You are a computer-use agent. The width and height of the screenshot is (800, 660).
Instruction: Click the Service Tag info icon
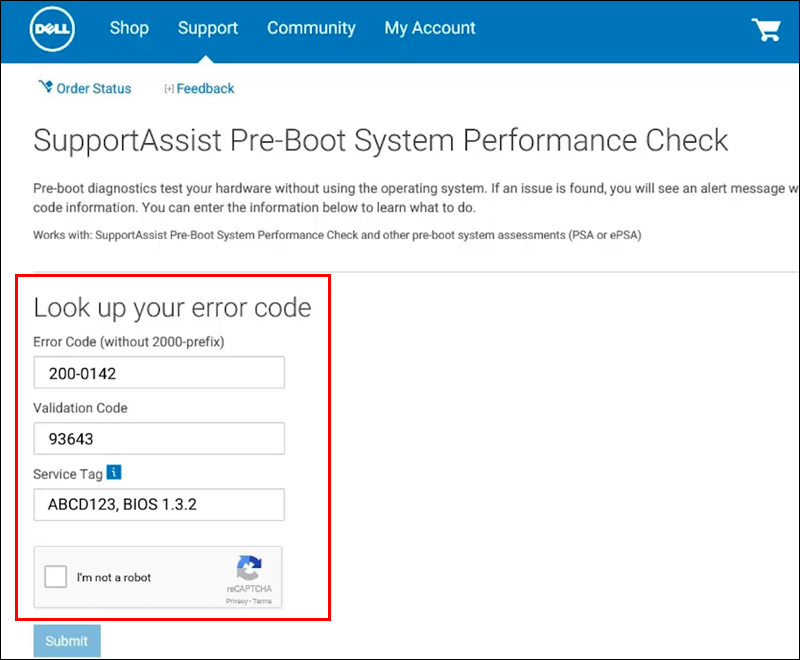114,472
